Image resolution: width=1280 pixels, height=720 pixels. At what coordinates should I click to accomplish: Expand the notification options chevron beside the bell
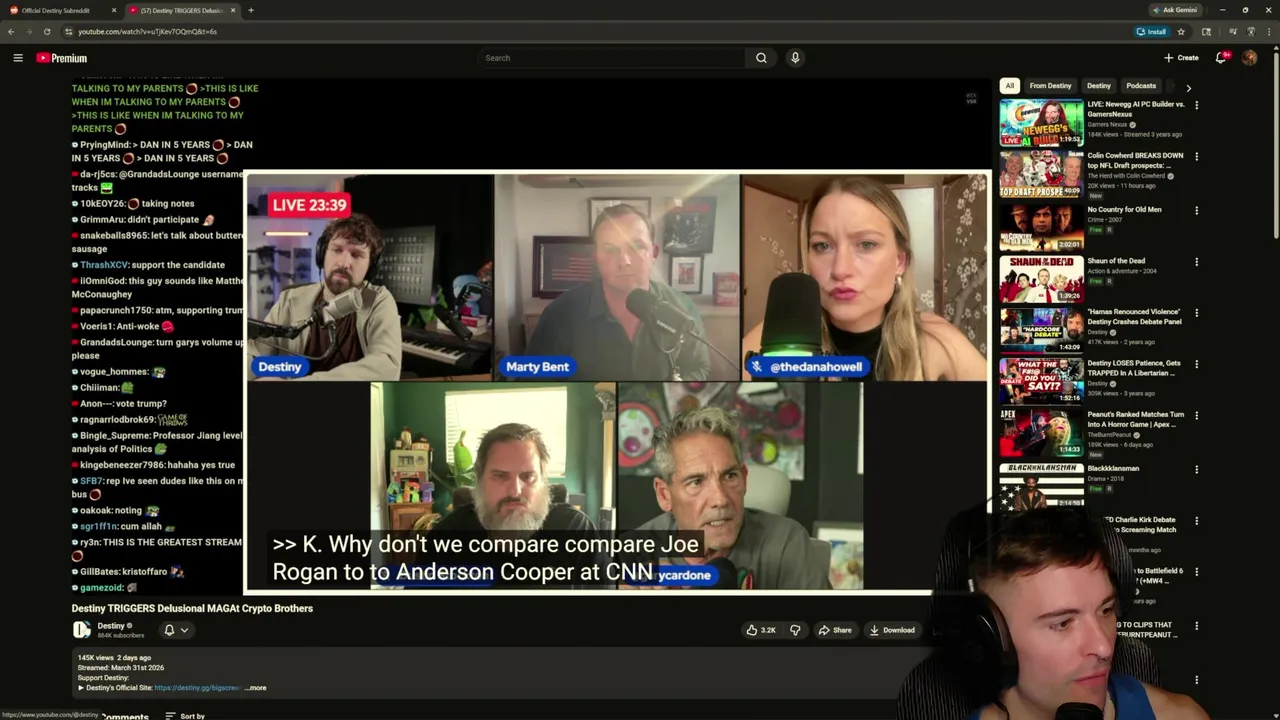pos(185,630)
